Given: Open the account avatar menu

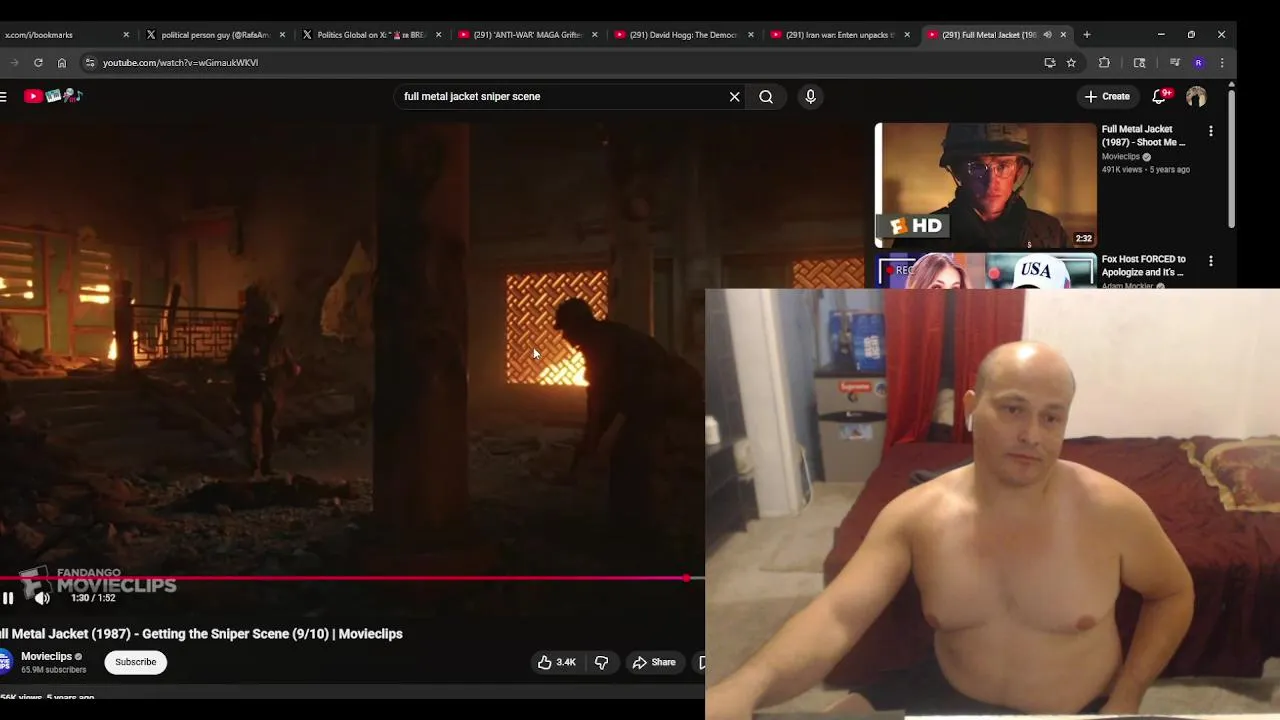Looking at the screenshot, I should [1196, 97].
